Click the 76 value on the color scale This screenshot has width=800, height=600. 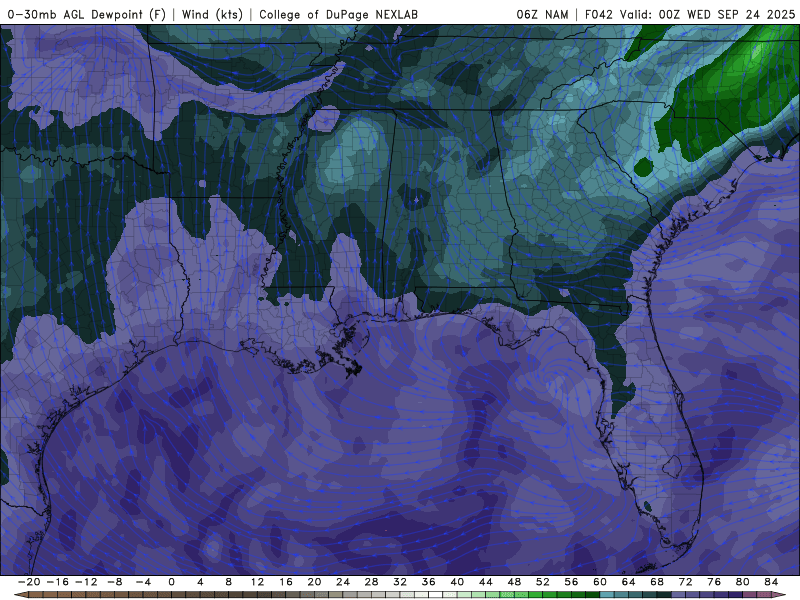point(714,582)
